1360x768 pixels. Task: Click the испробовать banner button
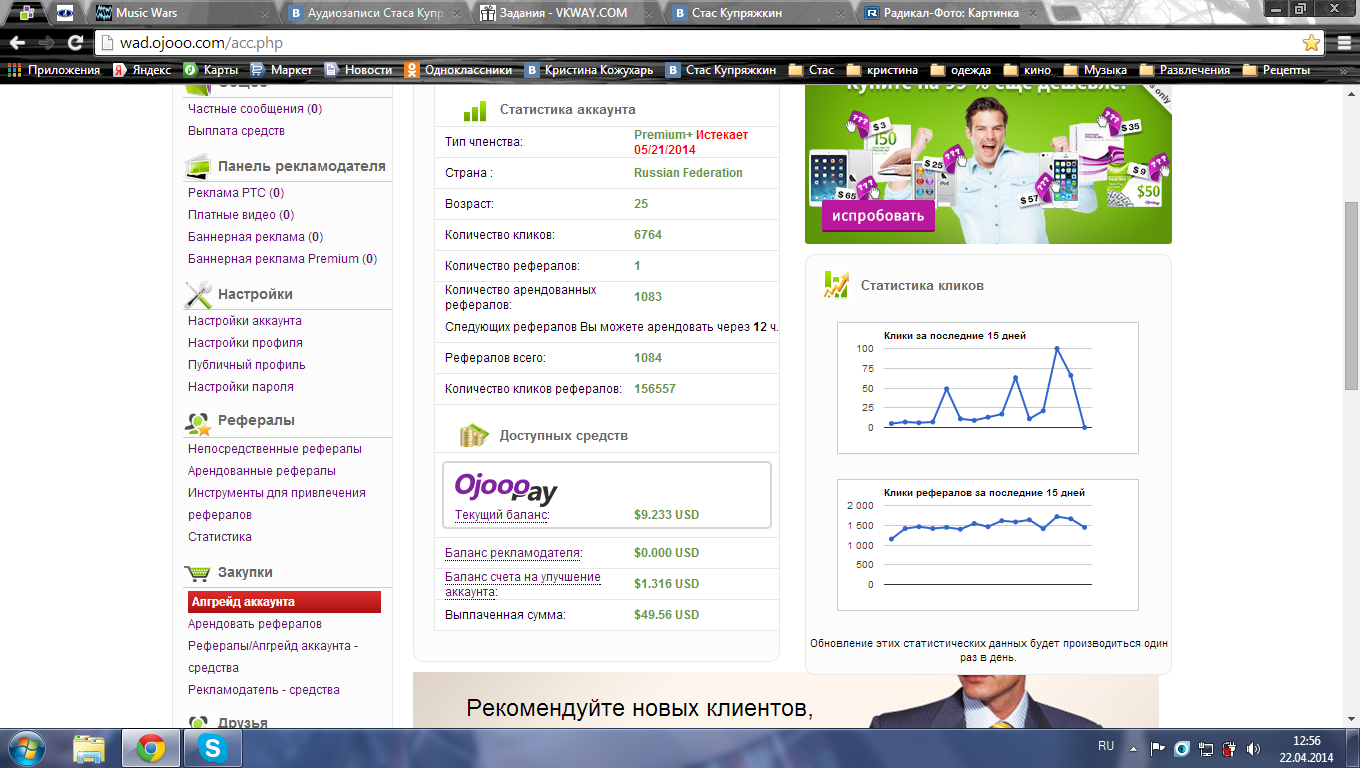click(878, 216)
